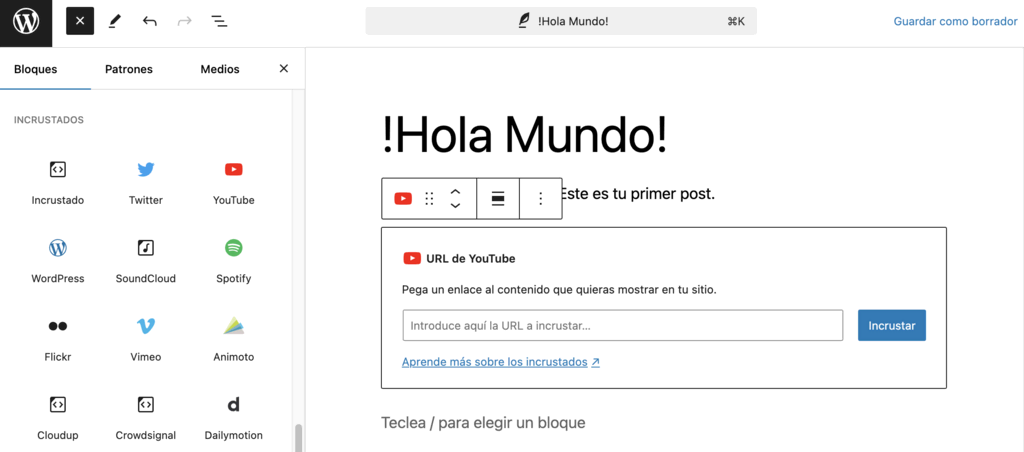Close the inserter panel with X

tap(283, 69)
